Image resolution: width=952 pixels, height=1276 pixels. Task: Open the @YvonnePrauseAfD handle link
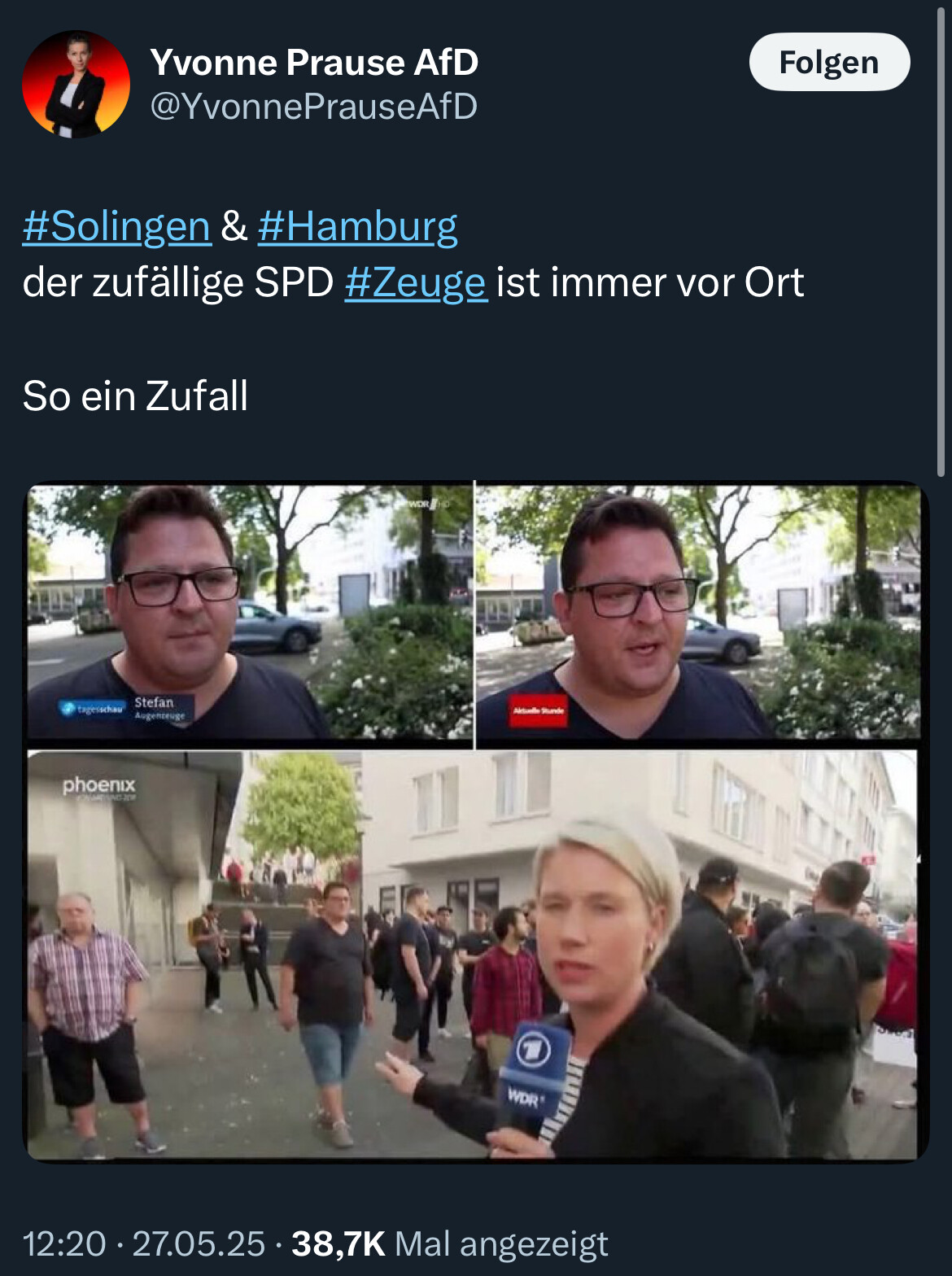pyautogui.click(x=314, y=107)
